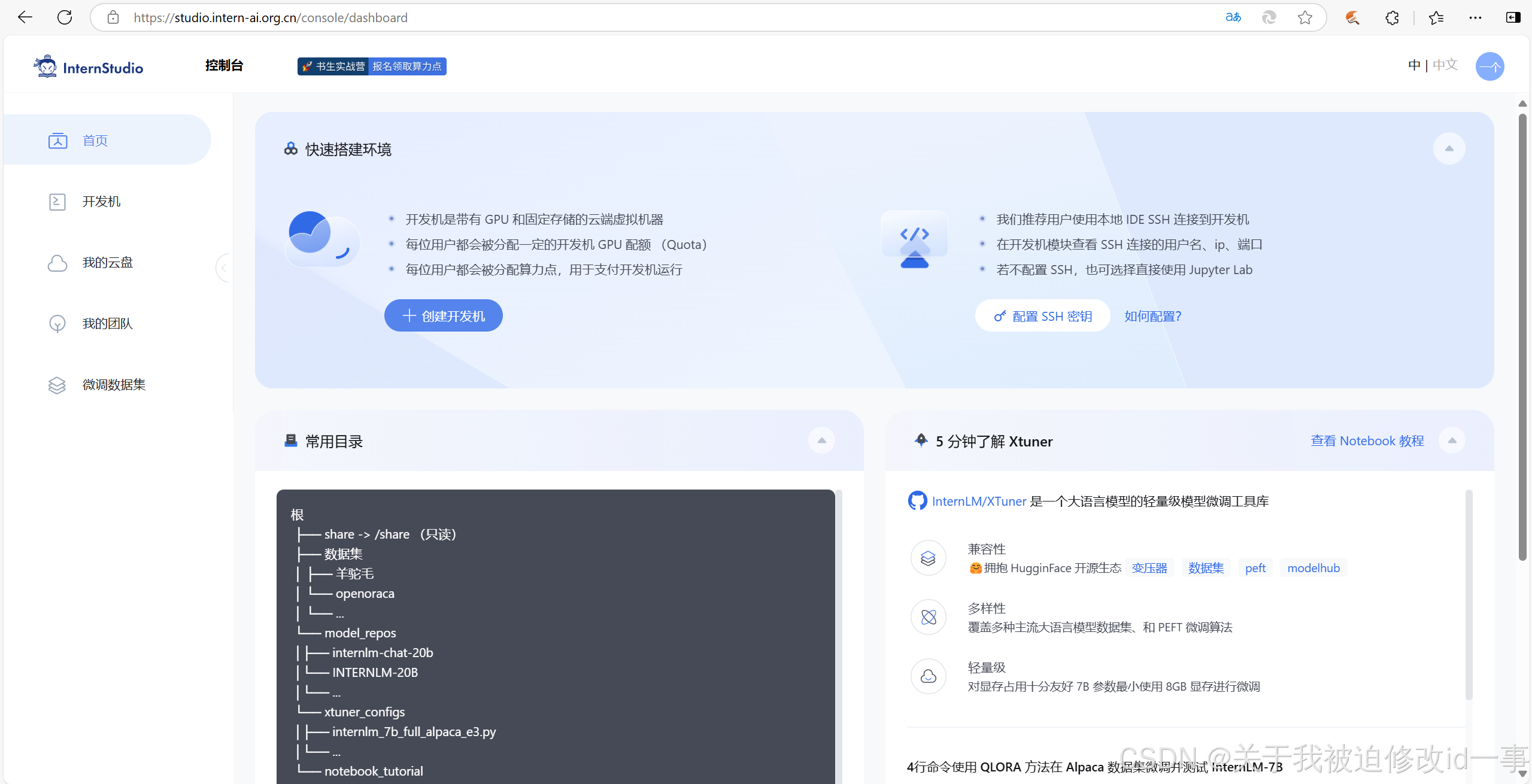The height and width of the screenshot is (784, 1532).
Task: Click the browser refresh icon
Action: [x=65, y=17]
